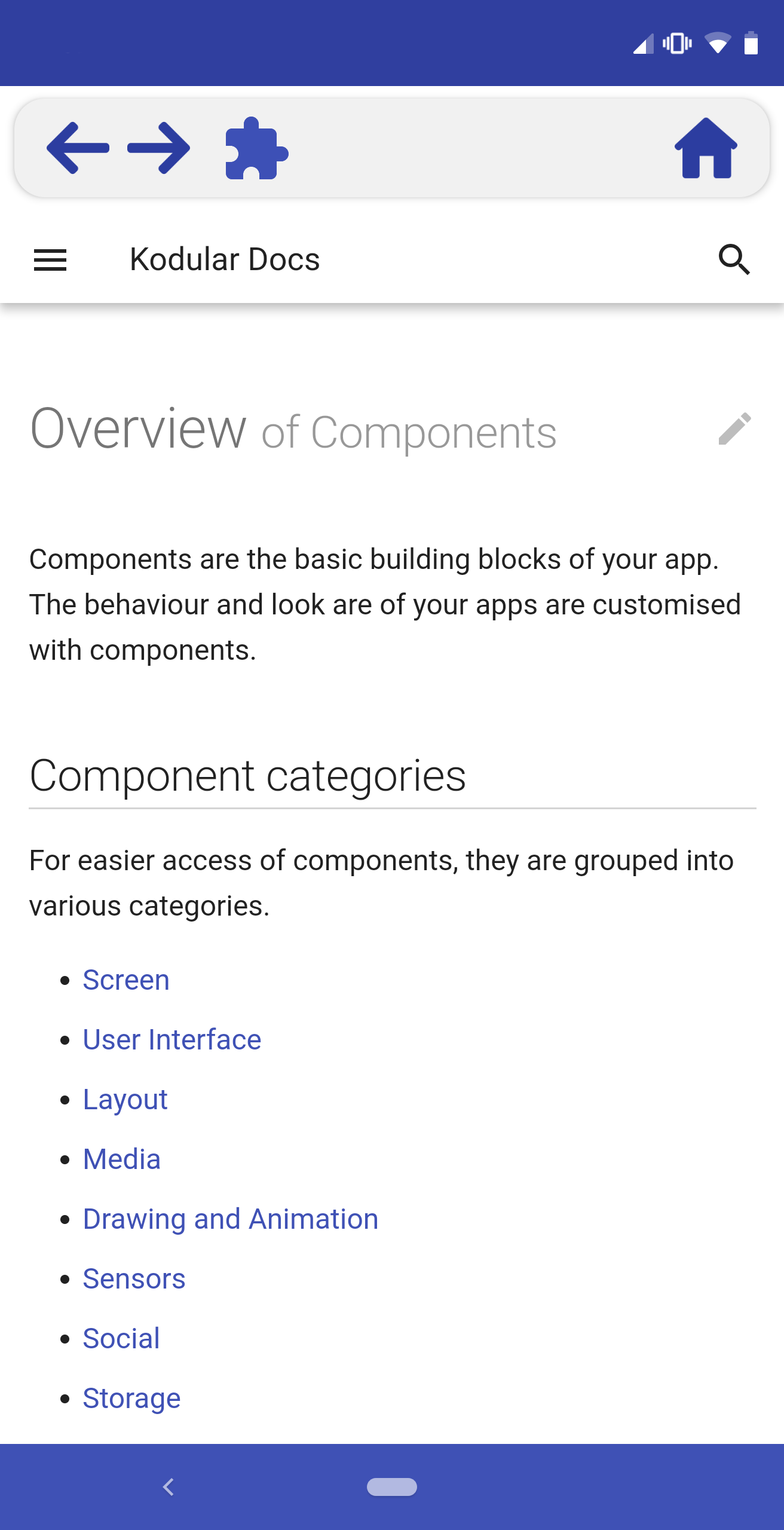Viewport: 784px width, 1530px height.
Task: Tap the back arrow icon
Action: (78, 148)
